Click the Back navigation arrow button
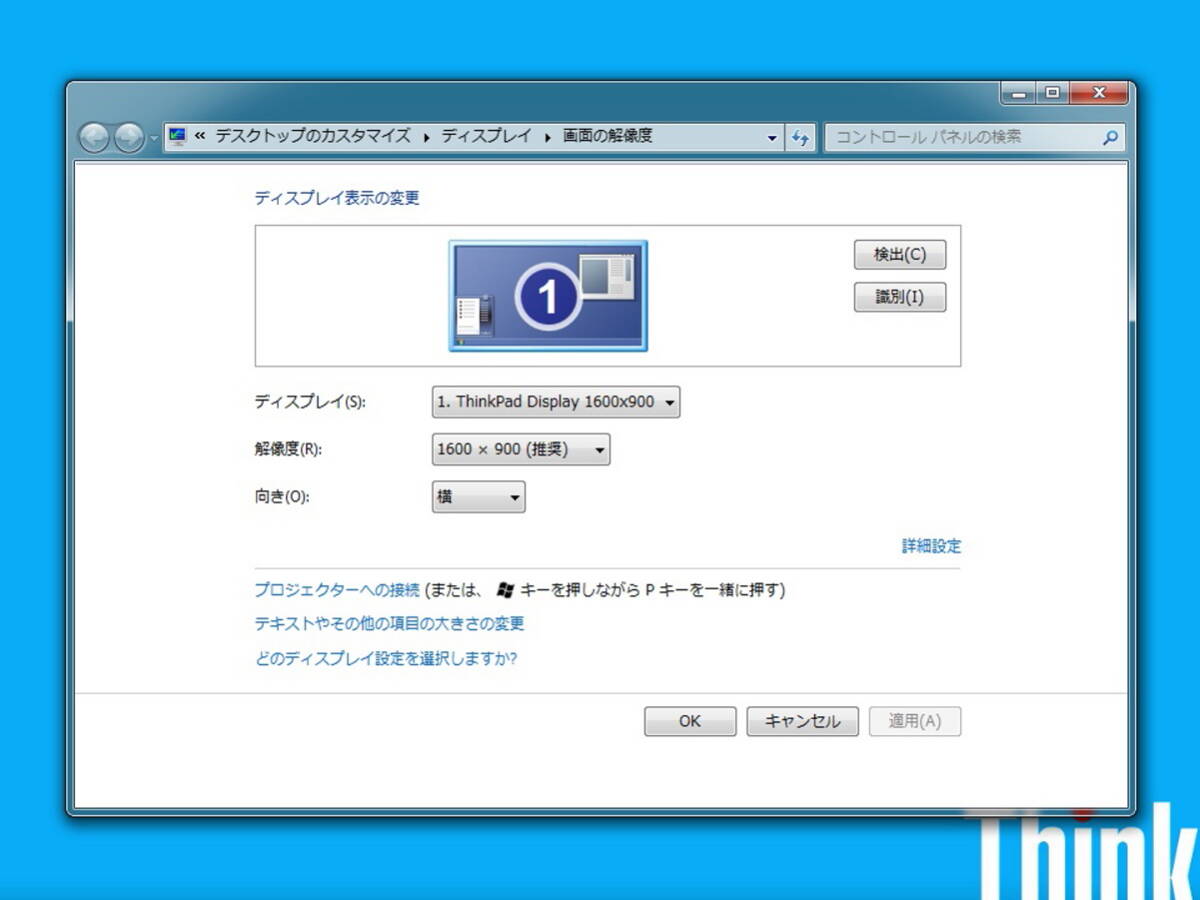This screenshot has height=900, width=1200. tap(94, 138)
